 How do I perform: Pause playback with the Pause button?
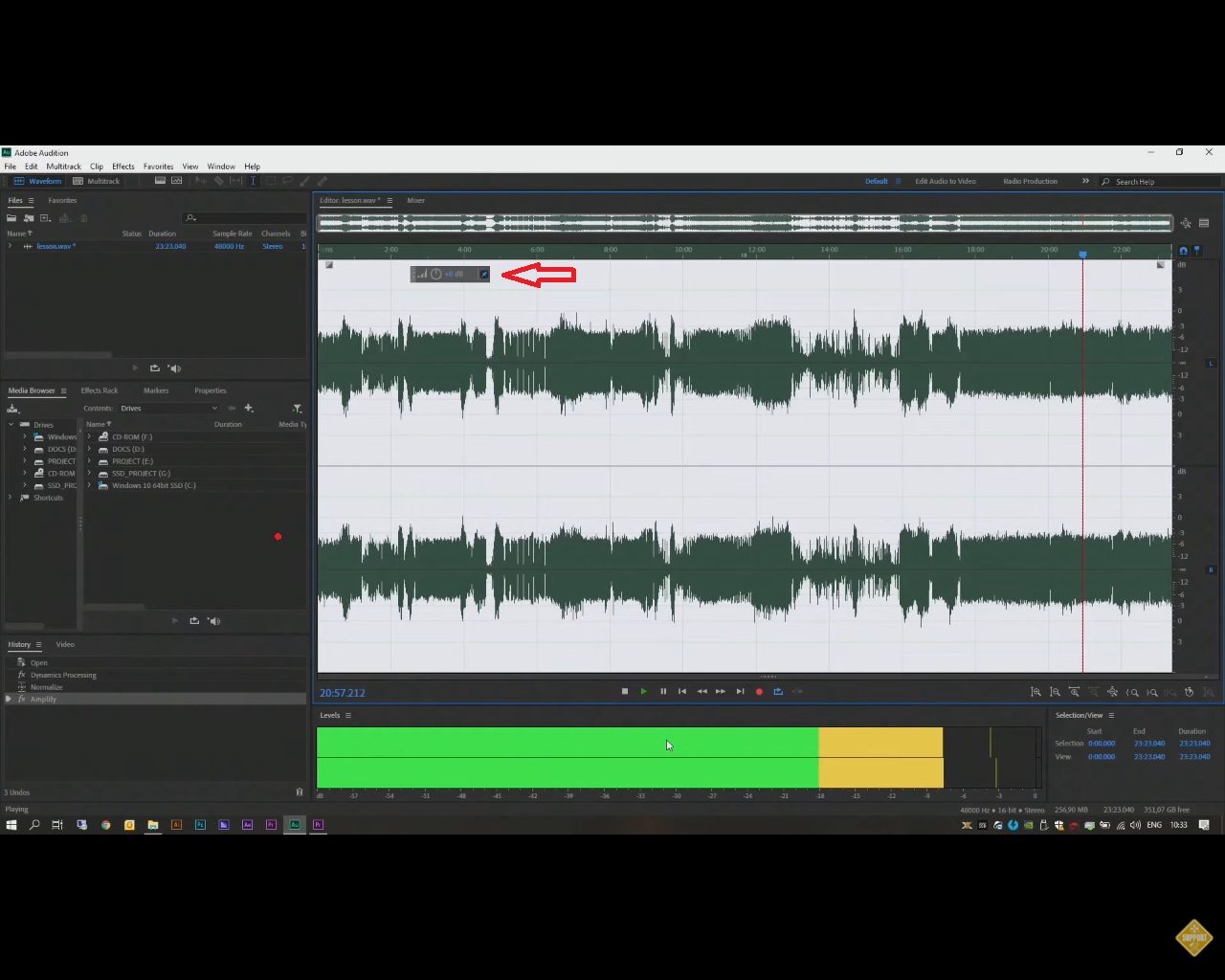[x=663, y=691]
